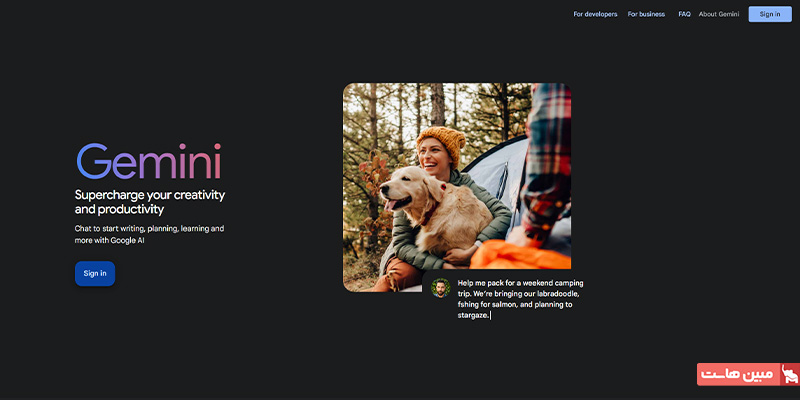This screenshot has width=800, height=400.
Task: Open the For business link
Action: [x=646, y=14]
